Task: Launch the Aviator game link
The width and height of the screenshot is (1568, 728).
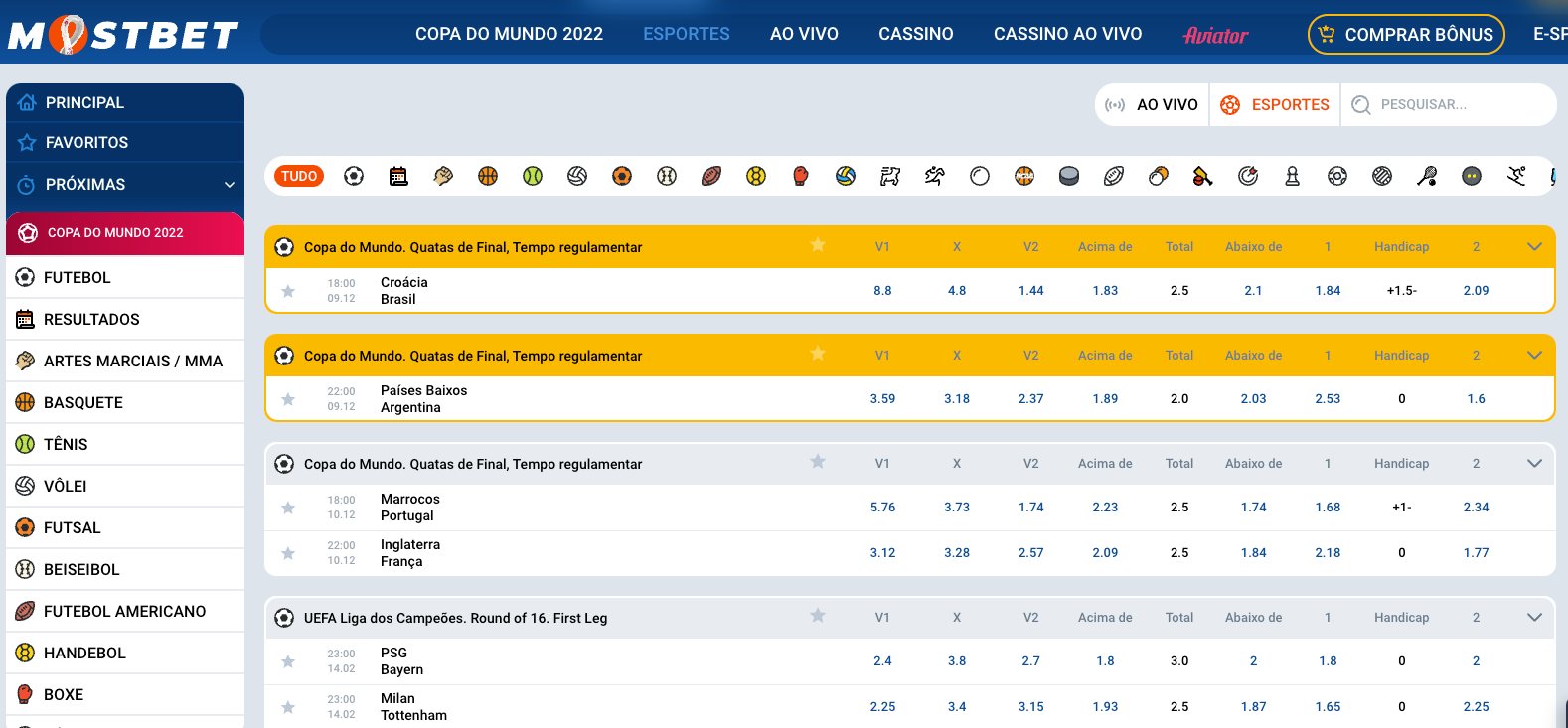Action: coord(1215,35)
